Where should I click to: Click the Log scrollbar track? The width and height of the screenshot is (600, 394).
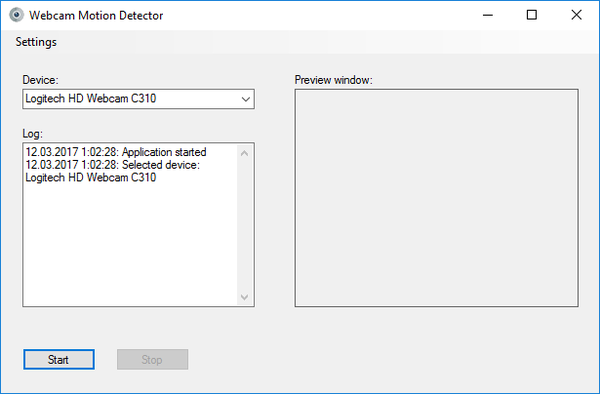pos(245,225)
